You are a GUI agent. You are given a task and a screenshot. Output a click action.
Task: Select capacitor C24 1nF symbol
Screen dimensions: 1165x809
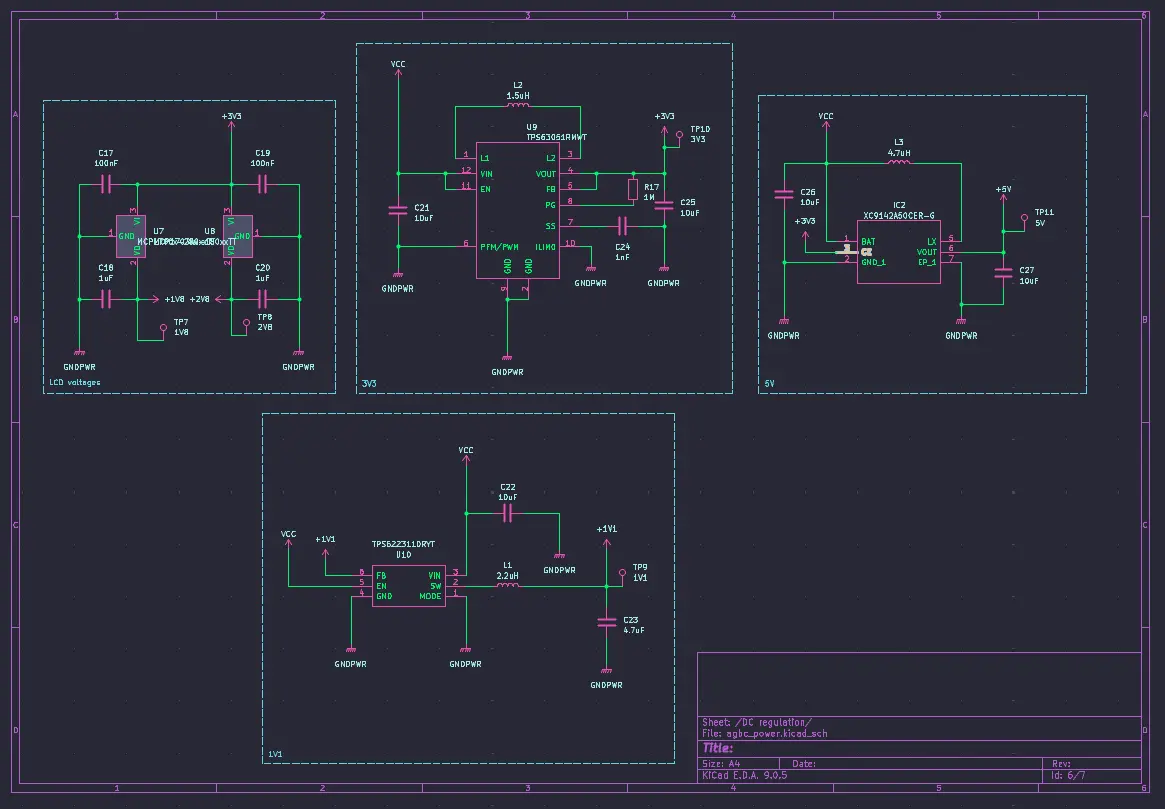[623, 226]
